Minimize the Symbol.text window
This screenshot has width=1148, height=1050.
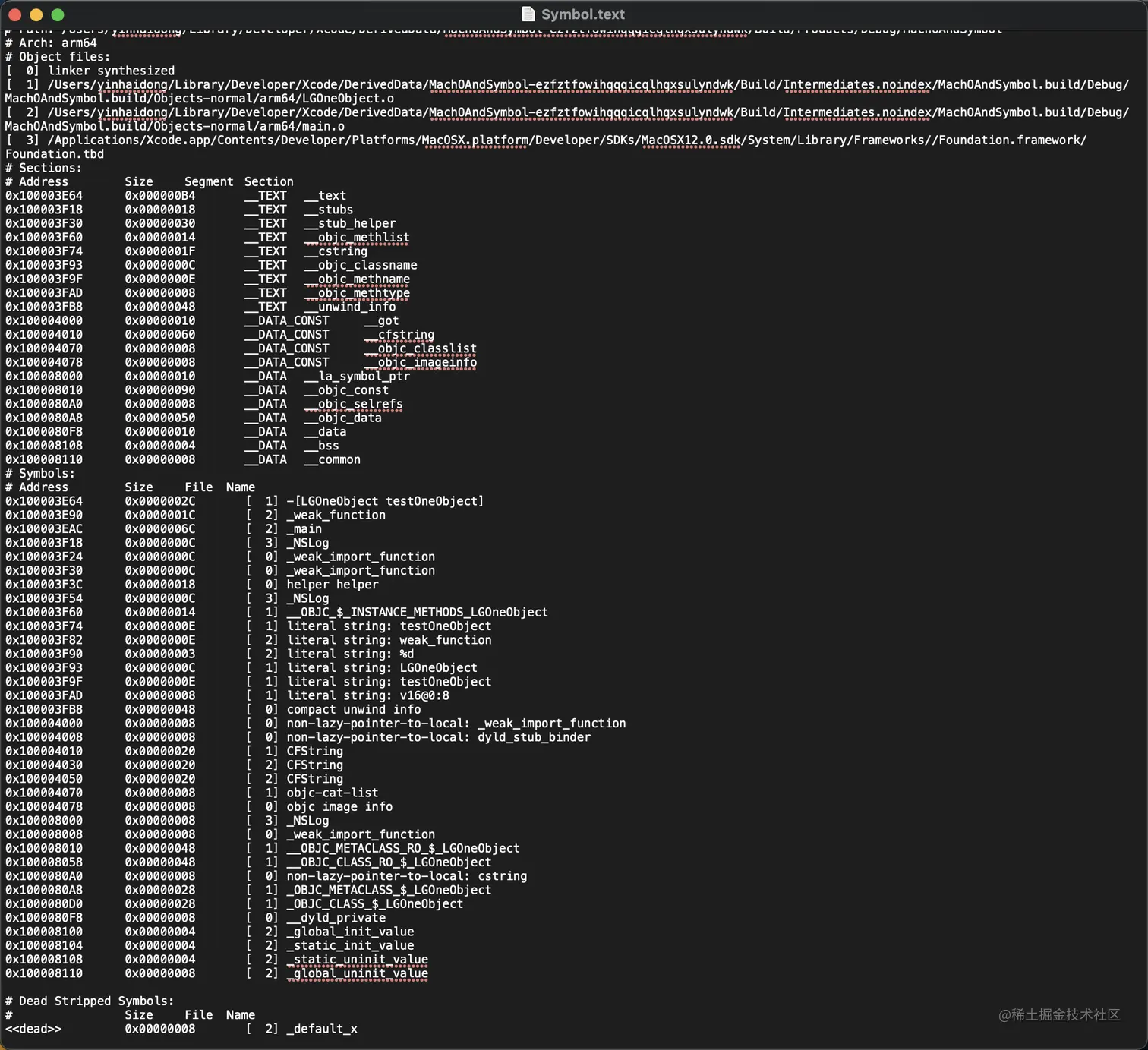pyautogui.click(x=36, y=14)
